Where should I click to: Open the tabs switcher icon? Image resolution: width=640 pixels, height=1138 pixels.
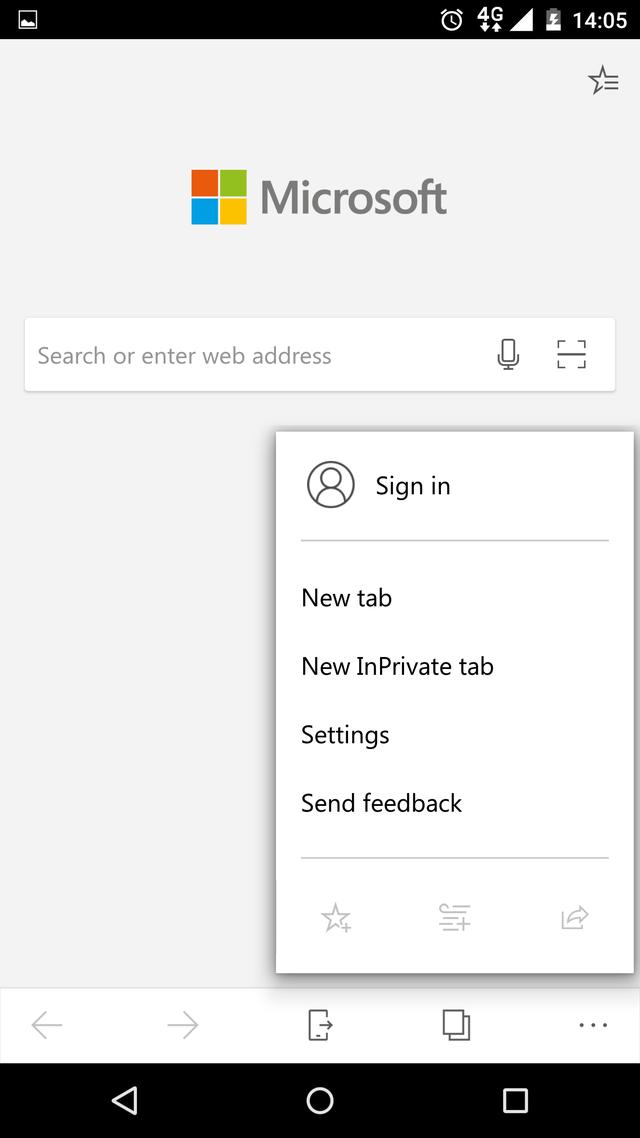(456, 1025)
